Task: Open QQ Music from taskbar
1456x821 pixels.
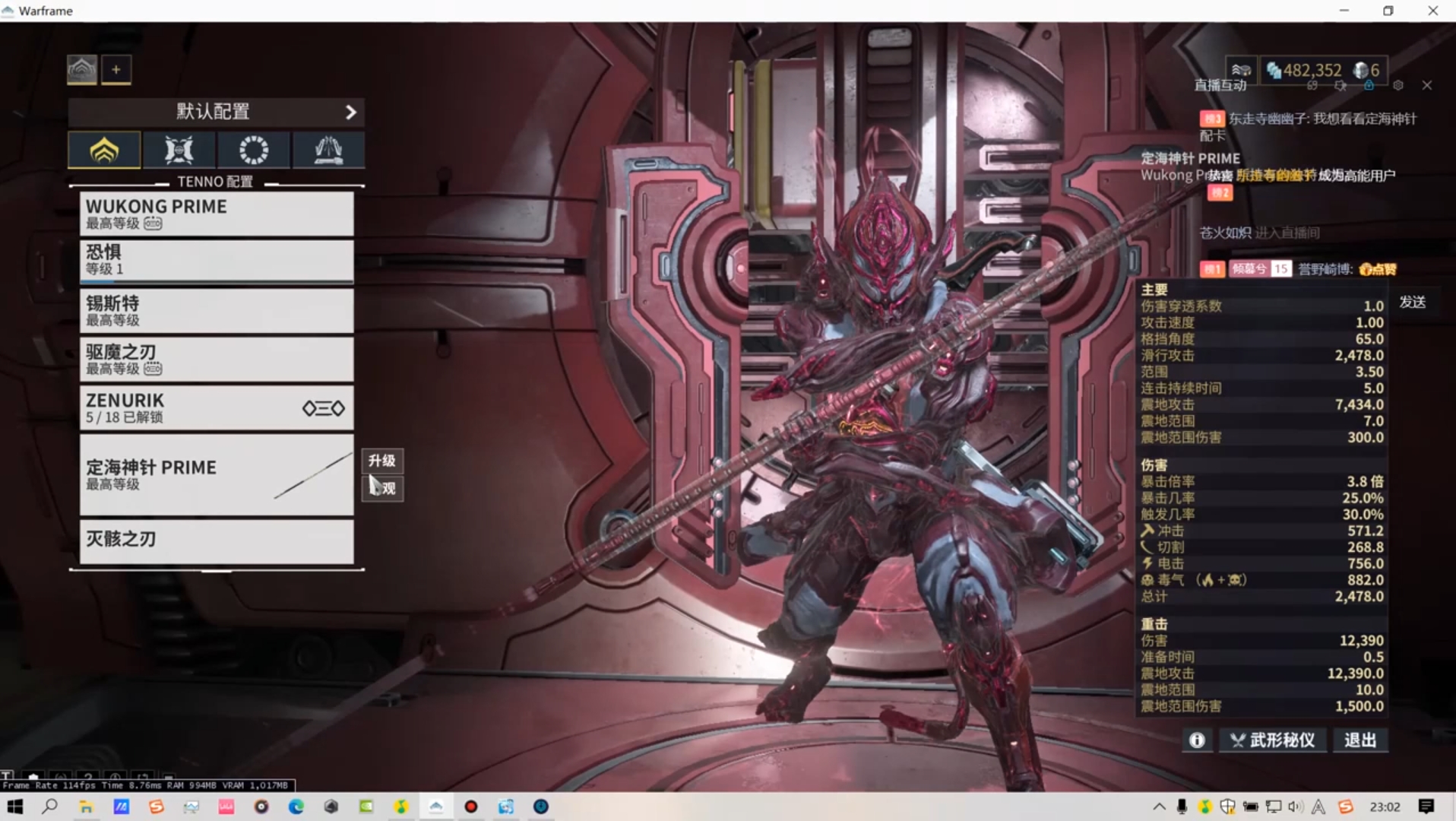Action: [x=400, y=807]
